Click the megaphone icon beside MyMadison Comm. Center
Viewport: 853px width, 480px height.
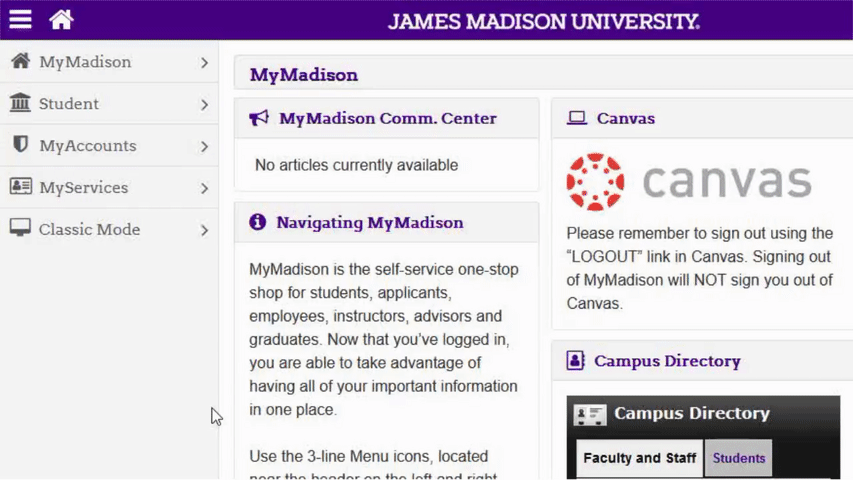(259, 118)
